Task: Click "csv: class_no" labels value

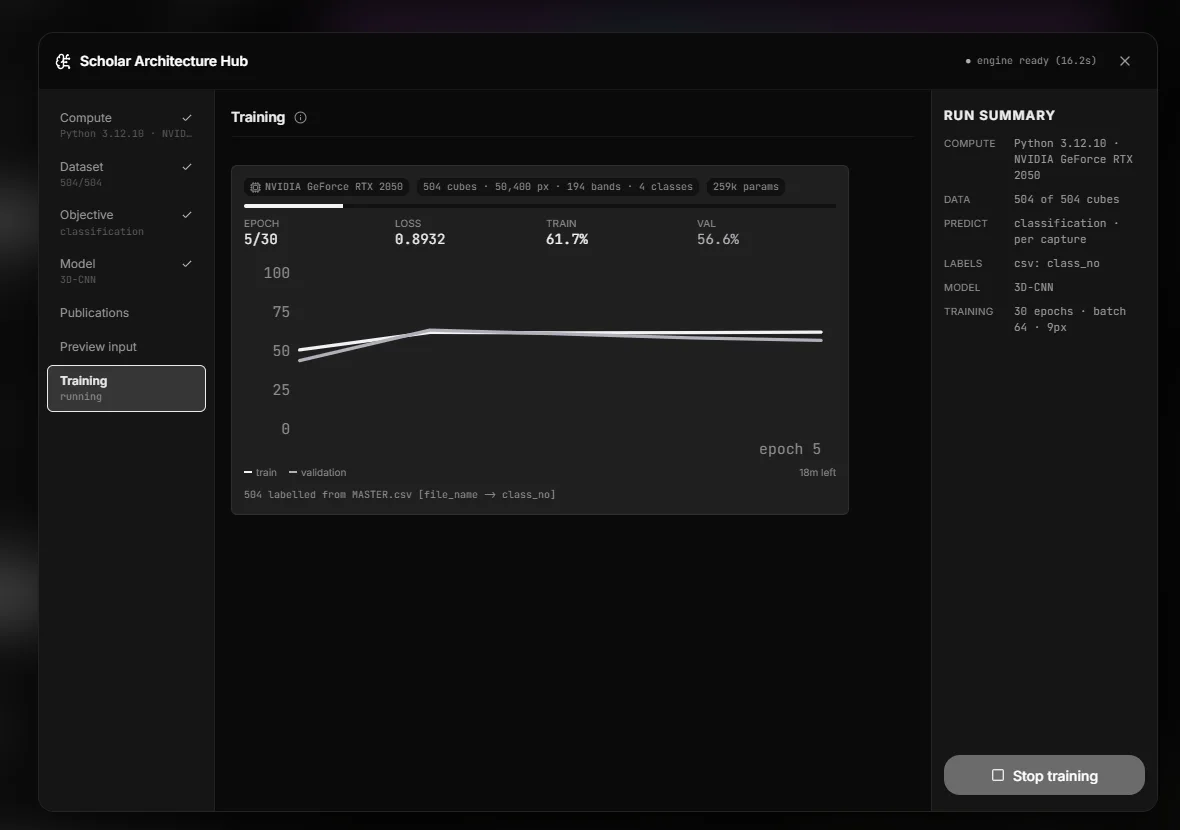Action: 1057,263
